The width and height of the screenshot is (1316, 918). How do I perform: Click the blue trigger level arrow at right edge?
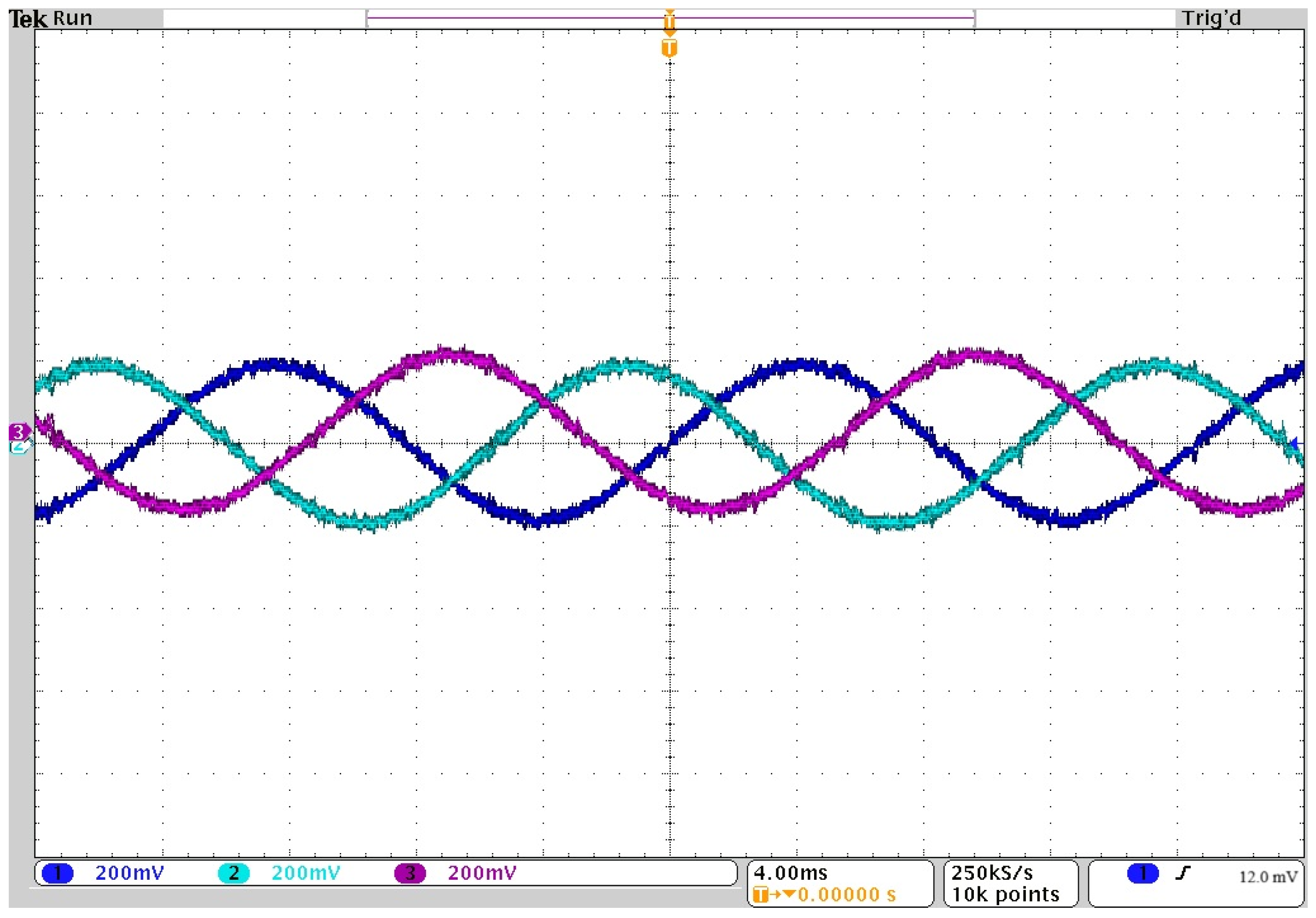(1295, 443)
